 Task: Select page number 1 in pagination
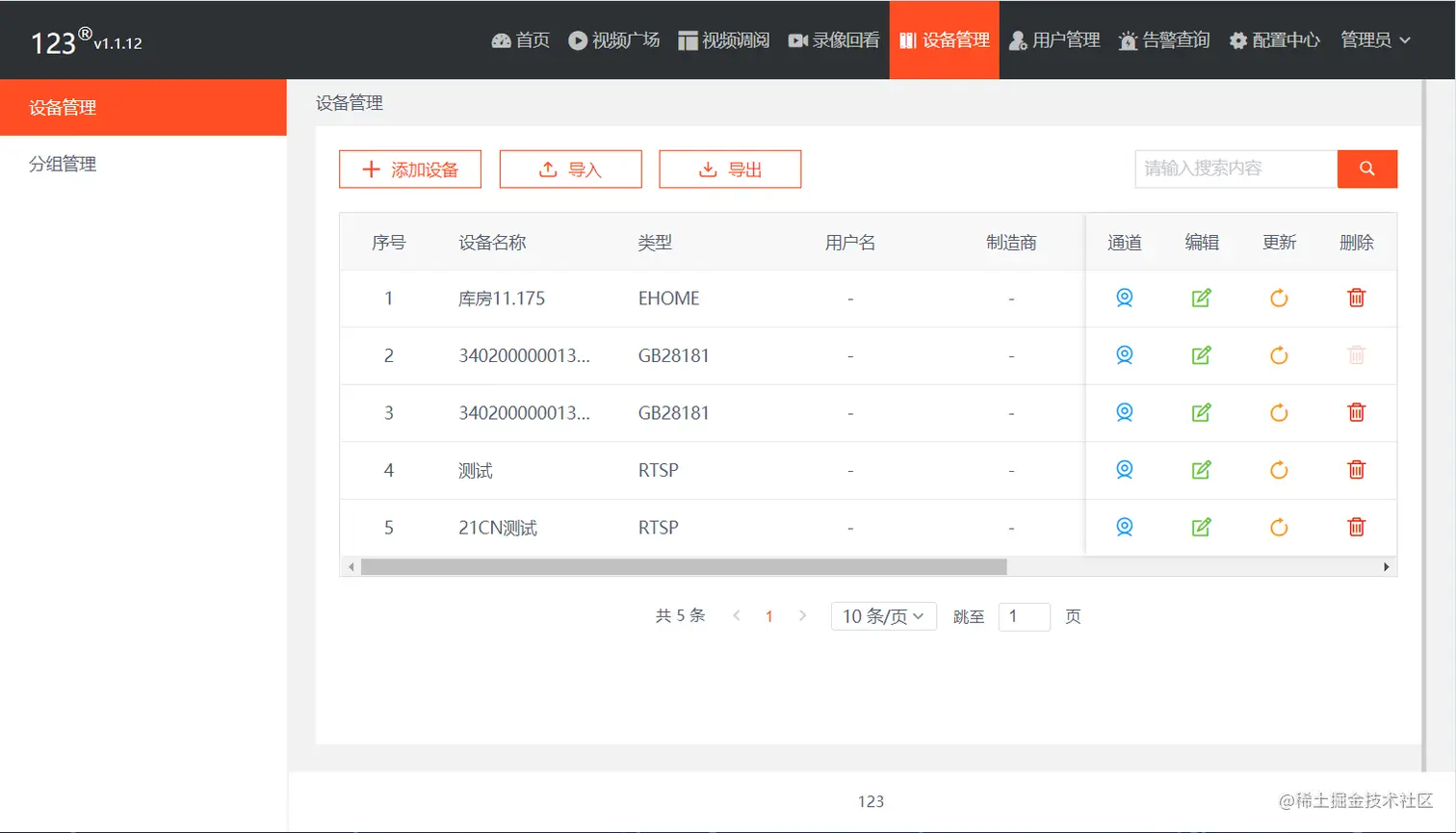click(769, 616)
